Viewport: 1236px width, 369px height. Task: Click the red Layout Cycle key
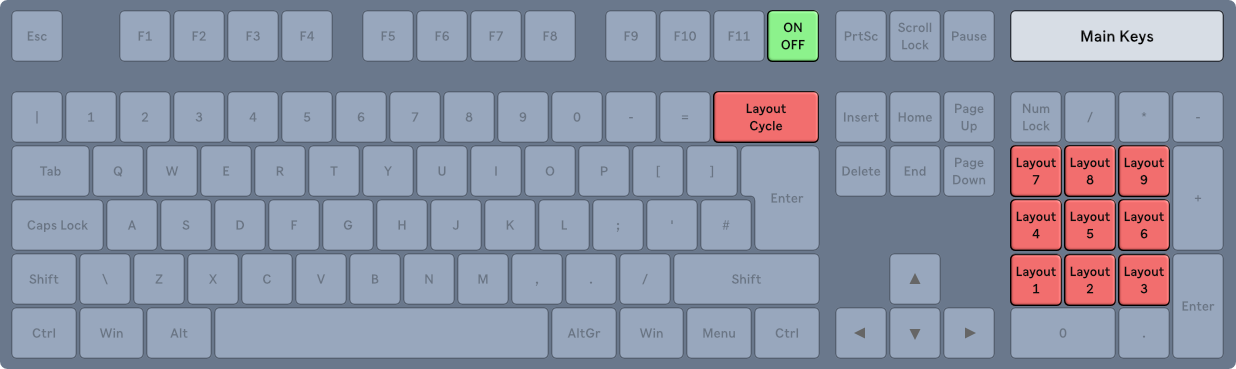pos(766,117)
